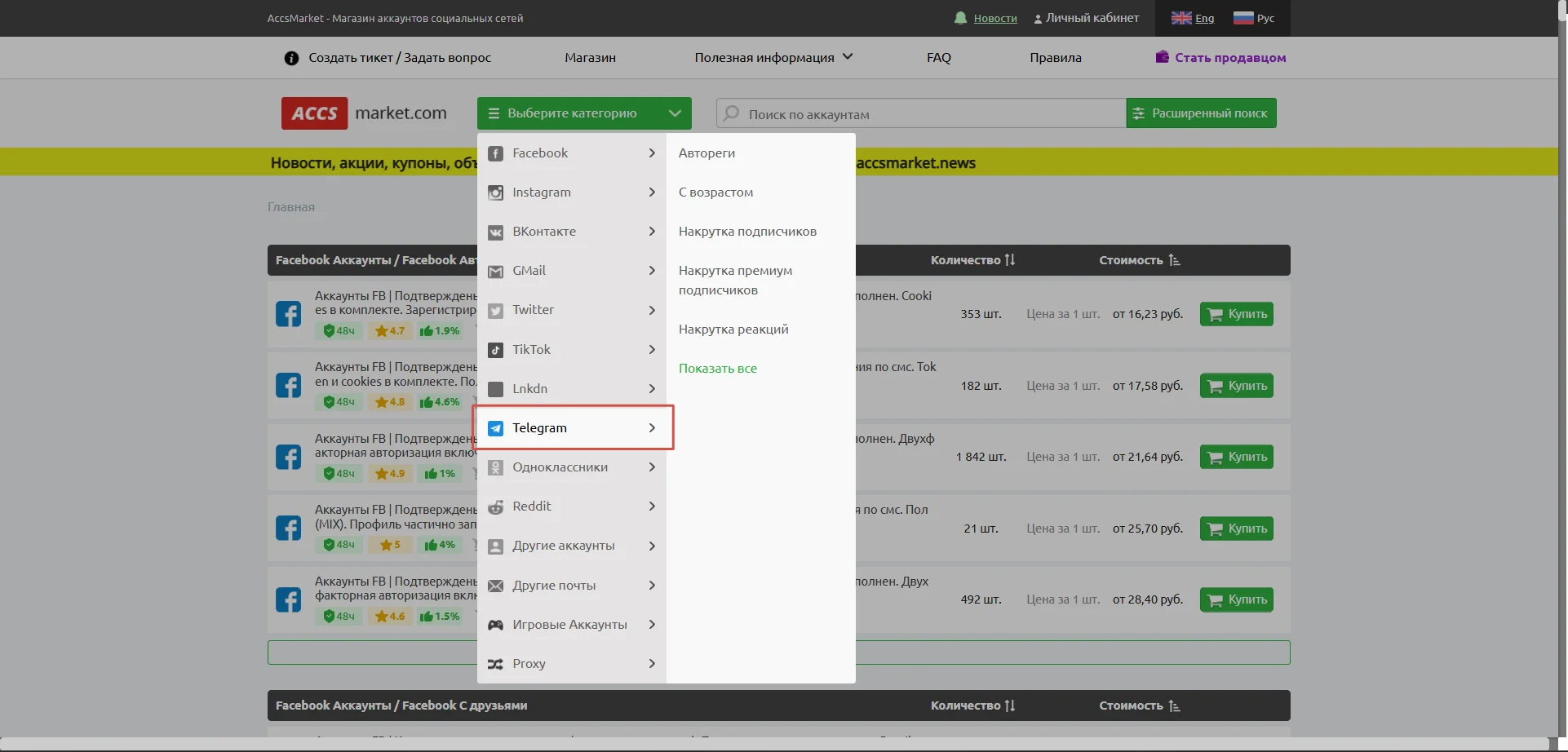
Task: Click the notification bell icon near Новости
Action: coord(961,18)
